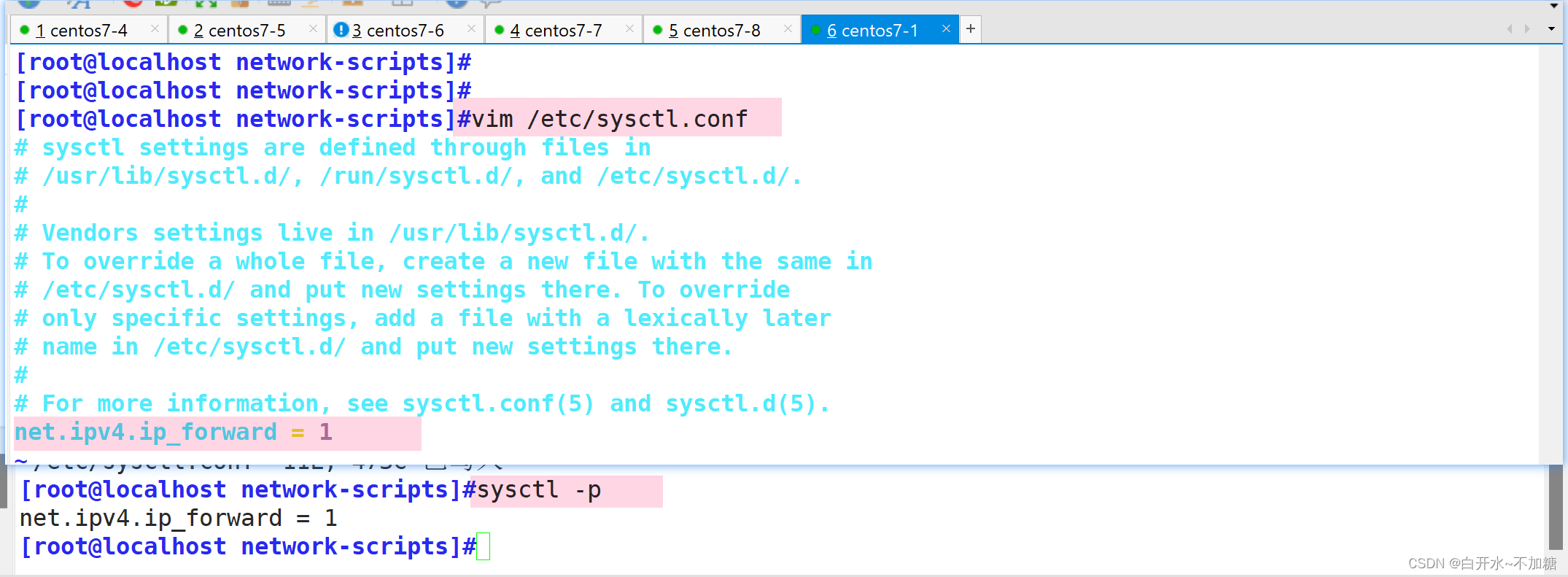Open a new session tab with plus button

pyautogui.click(x=971, y=29)
